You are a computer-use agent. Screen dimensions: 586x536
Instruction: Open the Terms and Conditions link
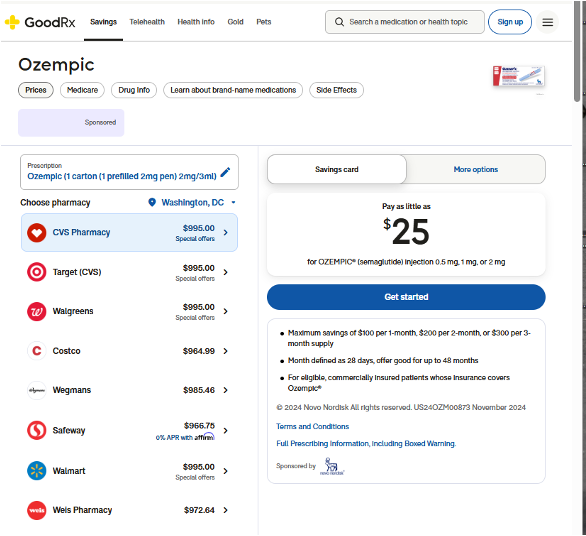(312, 426)
